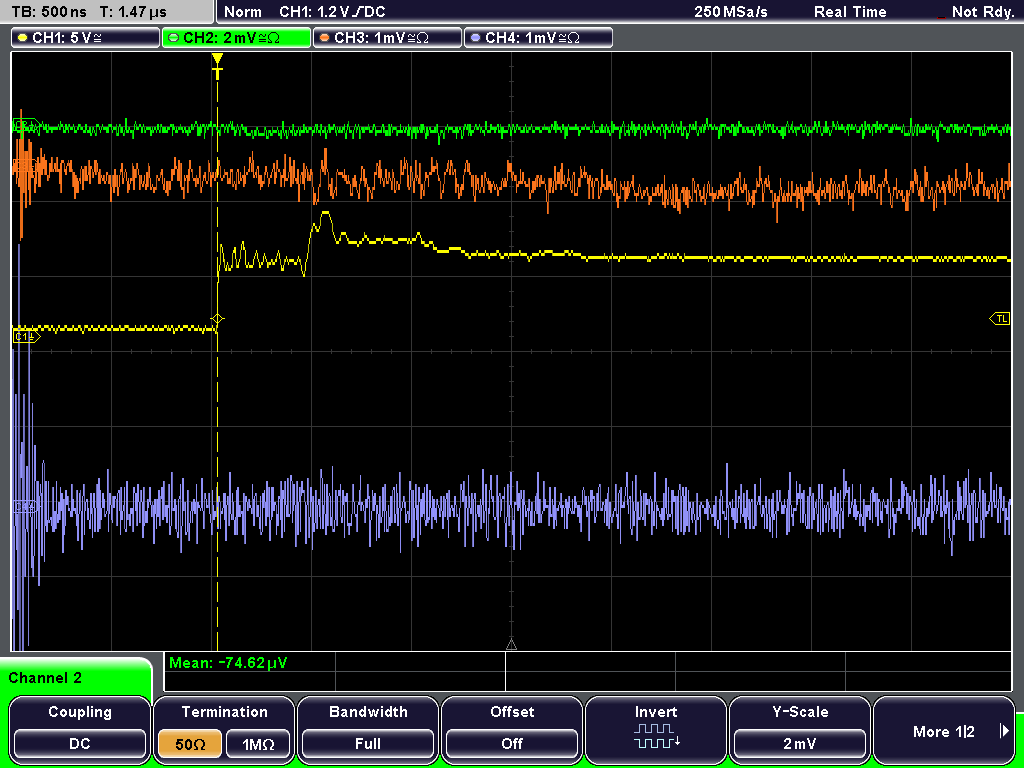This screenshot has width=1024, height=768.
Task: Set termination to 50Ω
Action: [190, 744]
